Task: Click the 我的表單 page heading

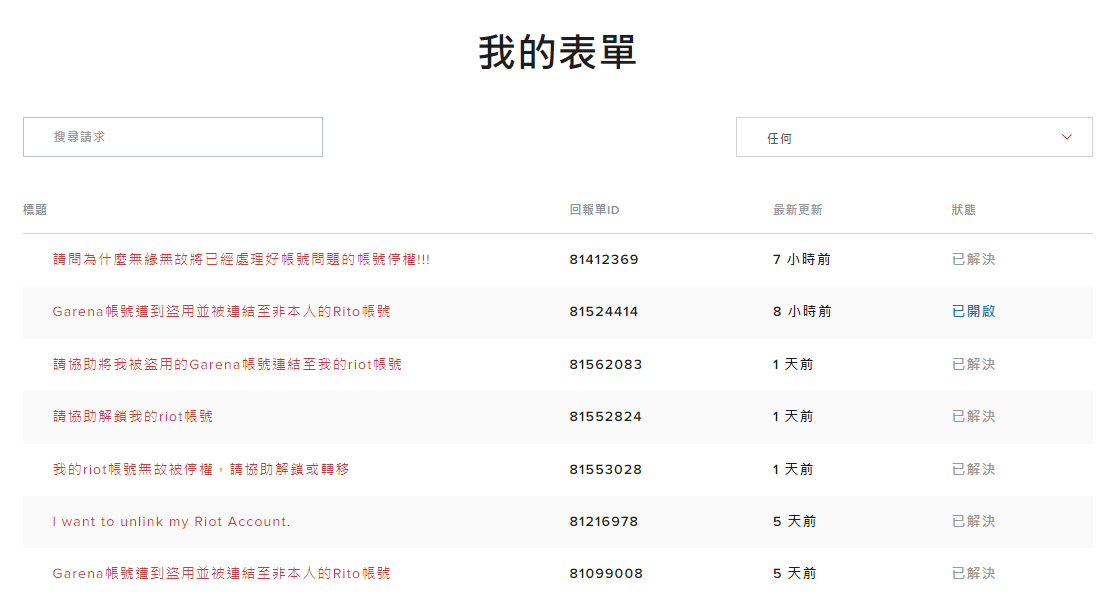Action: point(557,52)
